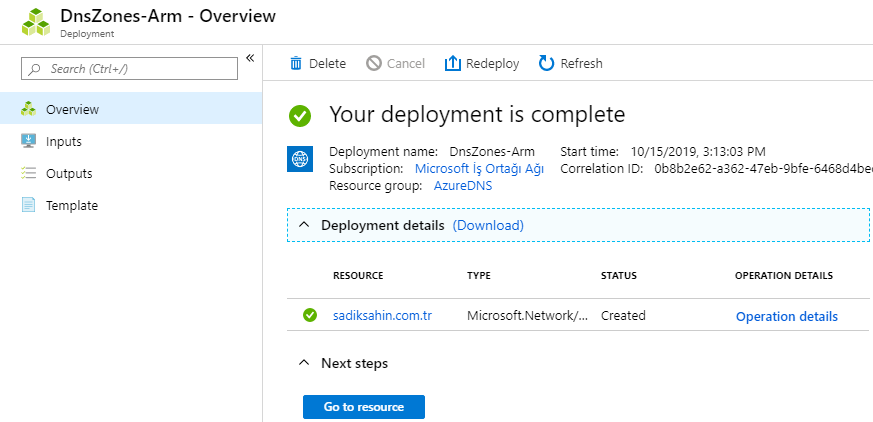Click the Overview cubes icon in sidebar
873x422 pixels.
(28, 109)
